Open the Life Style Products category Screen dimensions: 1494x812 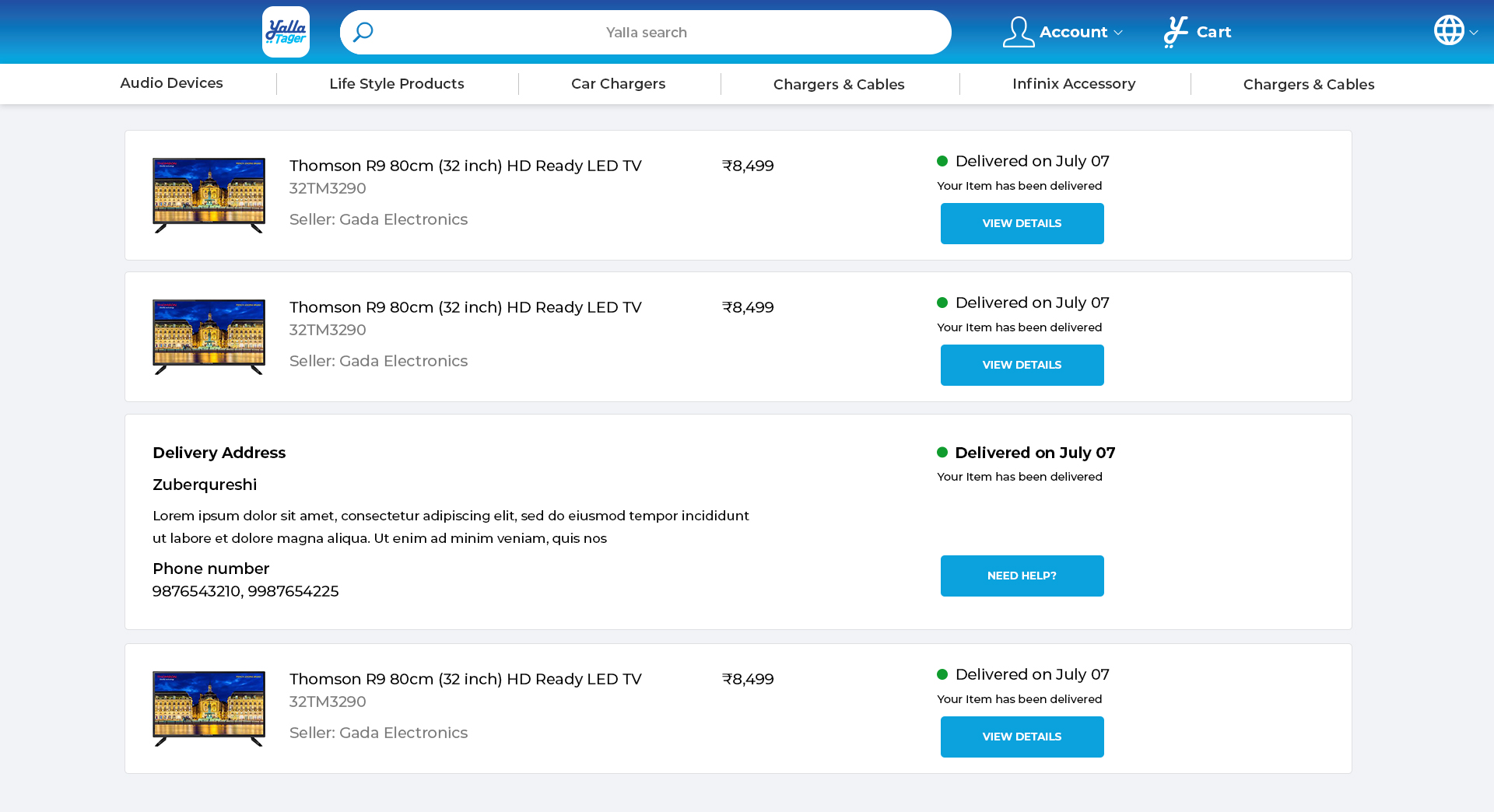396,84
